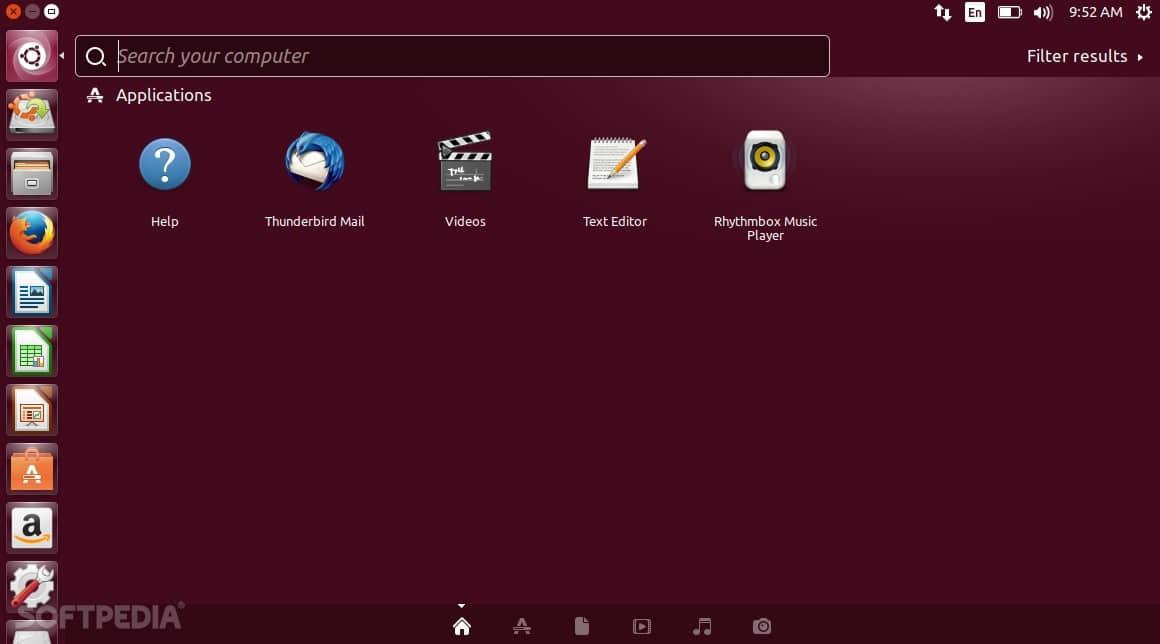1160x644 pixels.
Task: Select the Photos lens camera tab
Action: point(762,627)
